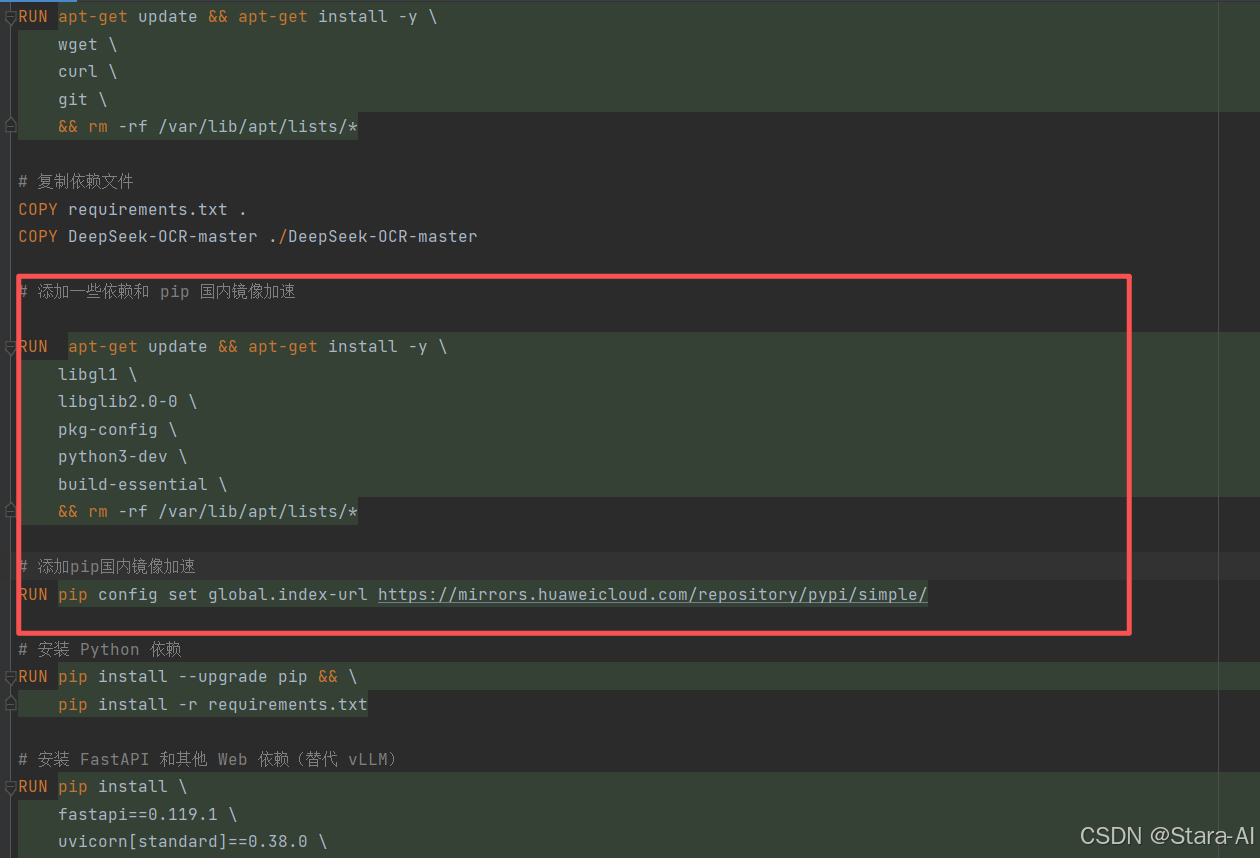Viewport: 1260px width, 858px height.
Task: Click fold end marker after build-essential line
Action: point(10,512)
